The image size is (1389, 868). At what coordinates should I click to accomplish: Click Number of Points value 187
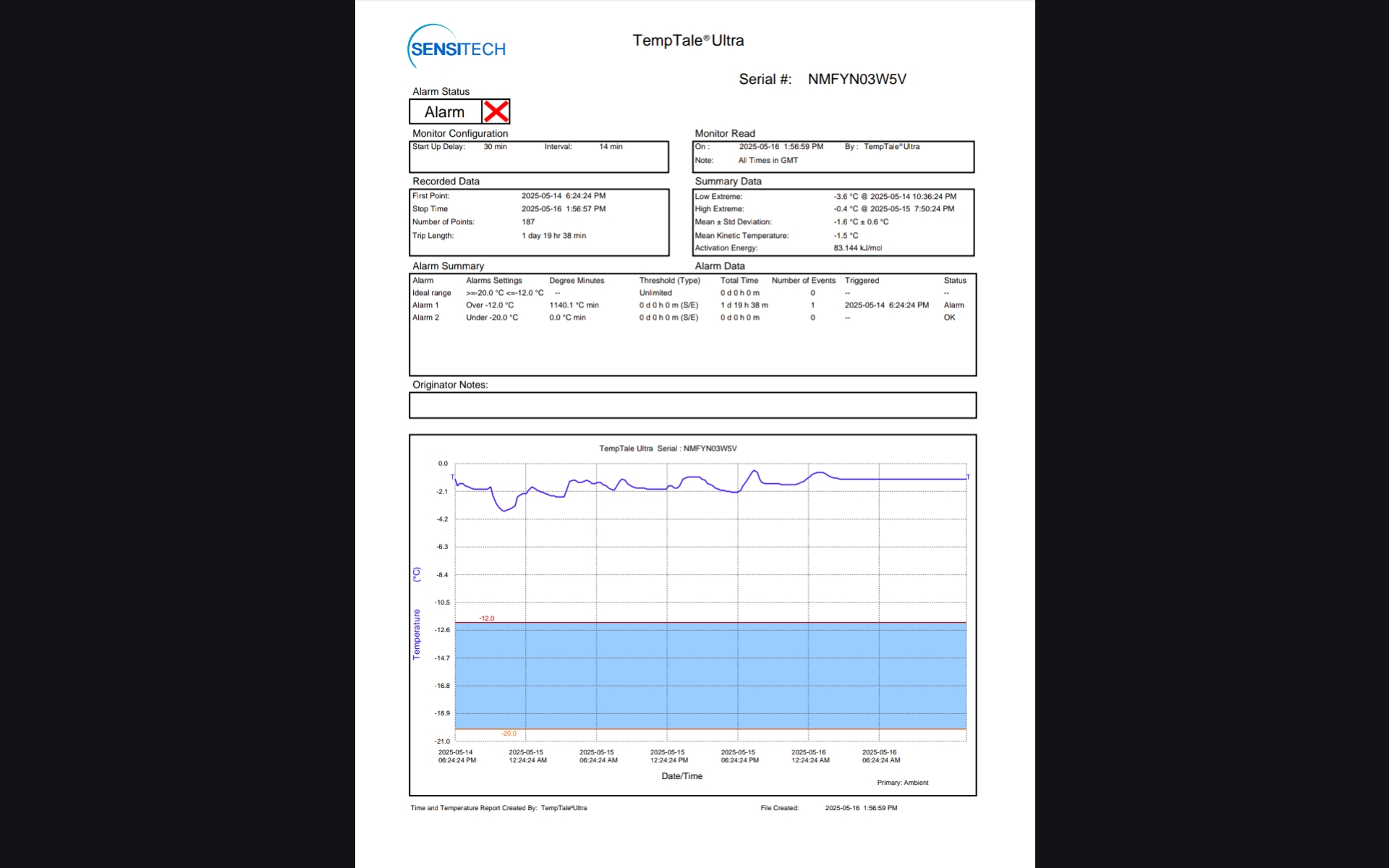click(528, 222)
